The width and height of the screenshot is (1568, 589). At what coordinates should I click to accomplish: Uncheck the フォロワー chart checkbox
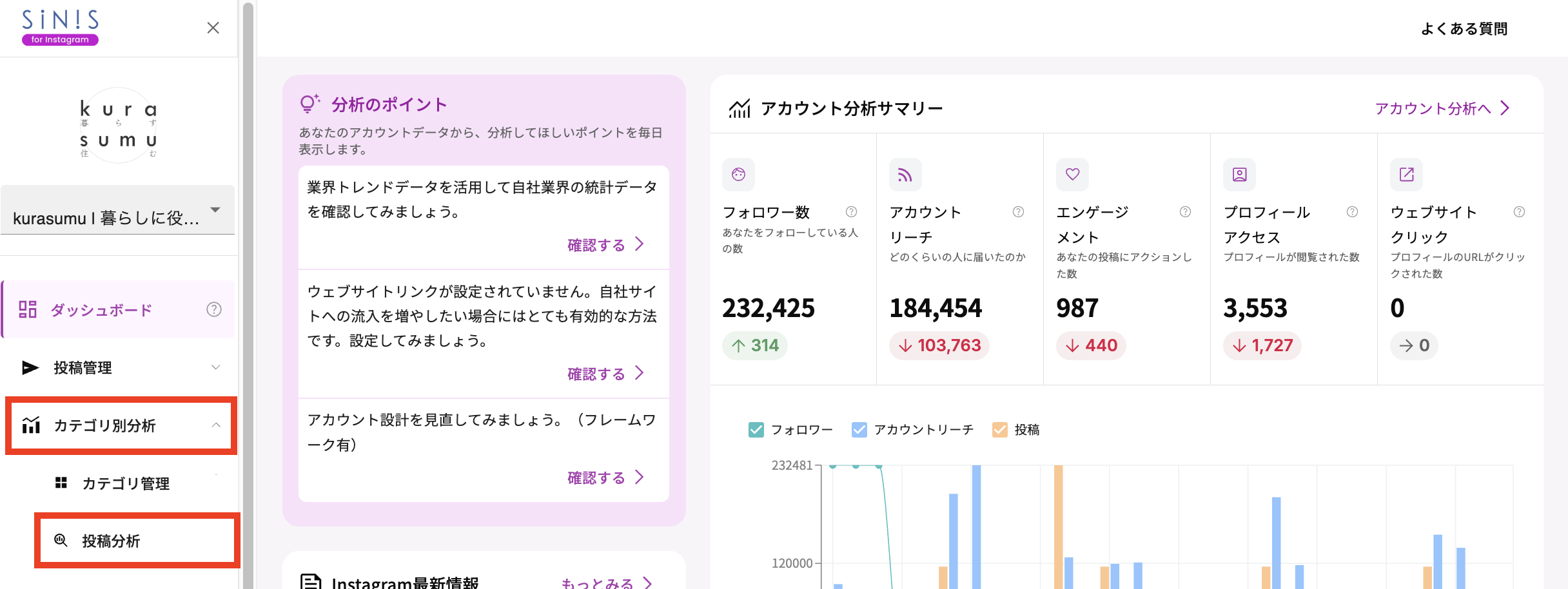coord(756,430)
